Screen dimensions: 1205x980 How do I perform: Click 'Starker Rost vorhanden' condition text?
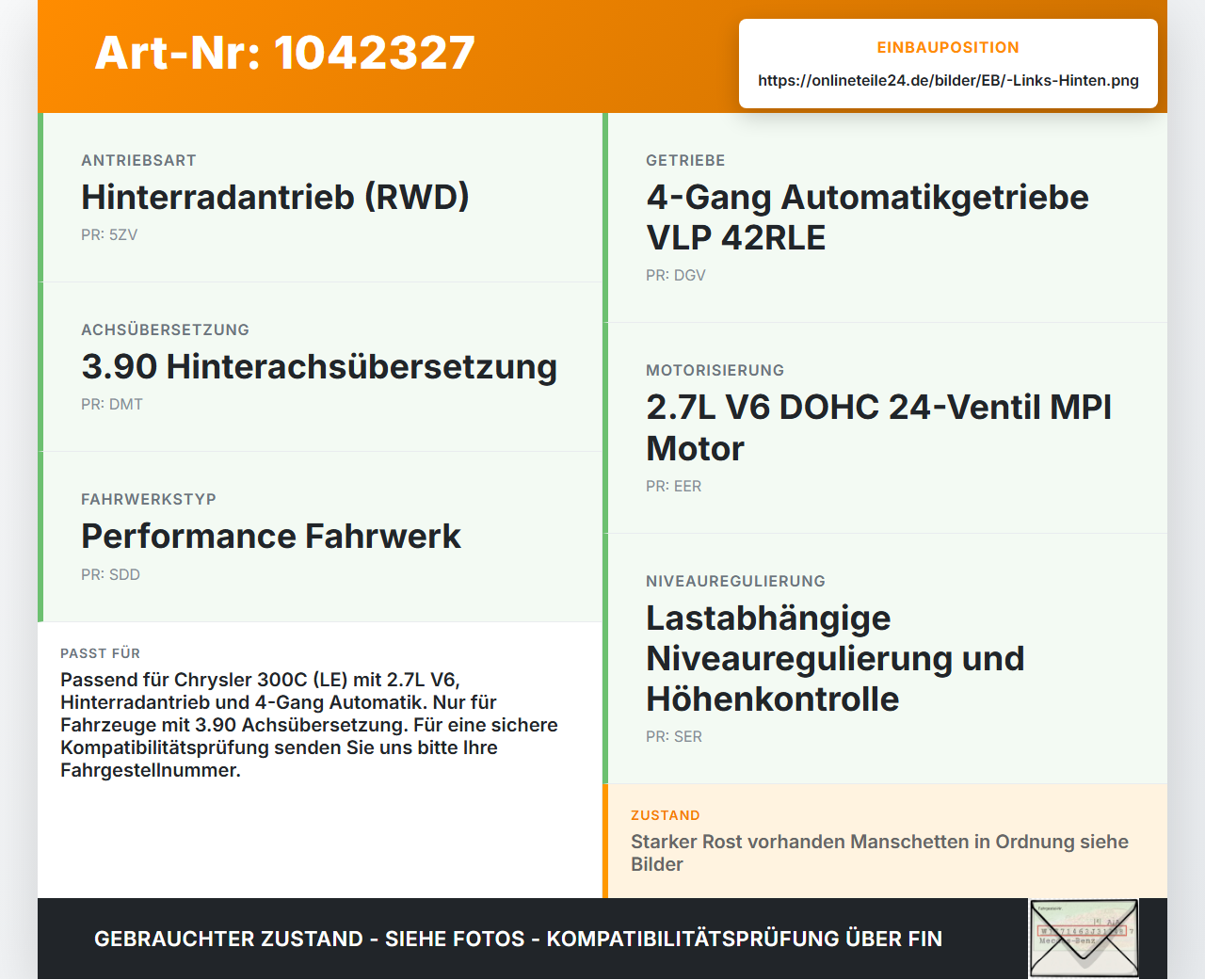click(879, 853)
